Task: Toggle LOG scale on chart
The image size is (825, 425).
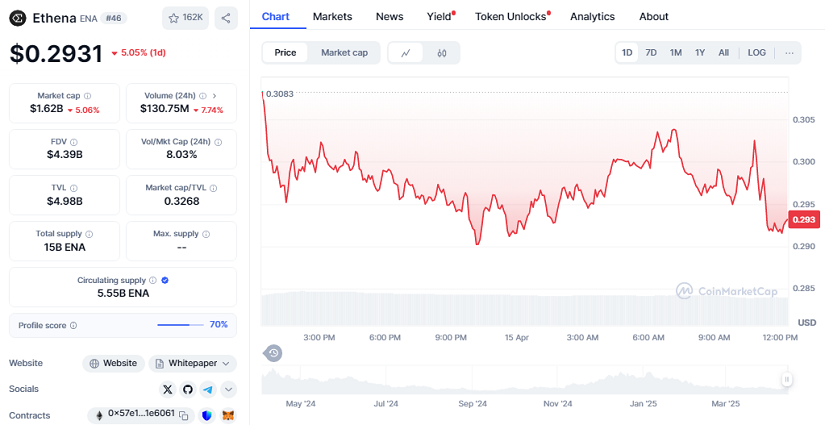Action: 757,53
